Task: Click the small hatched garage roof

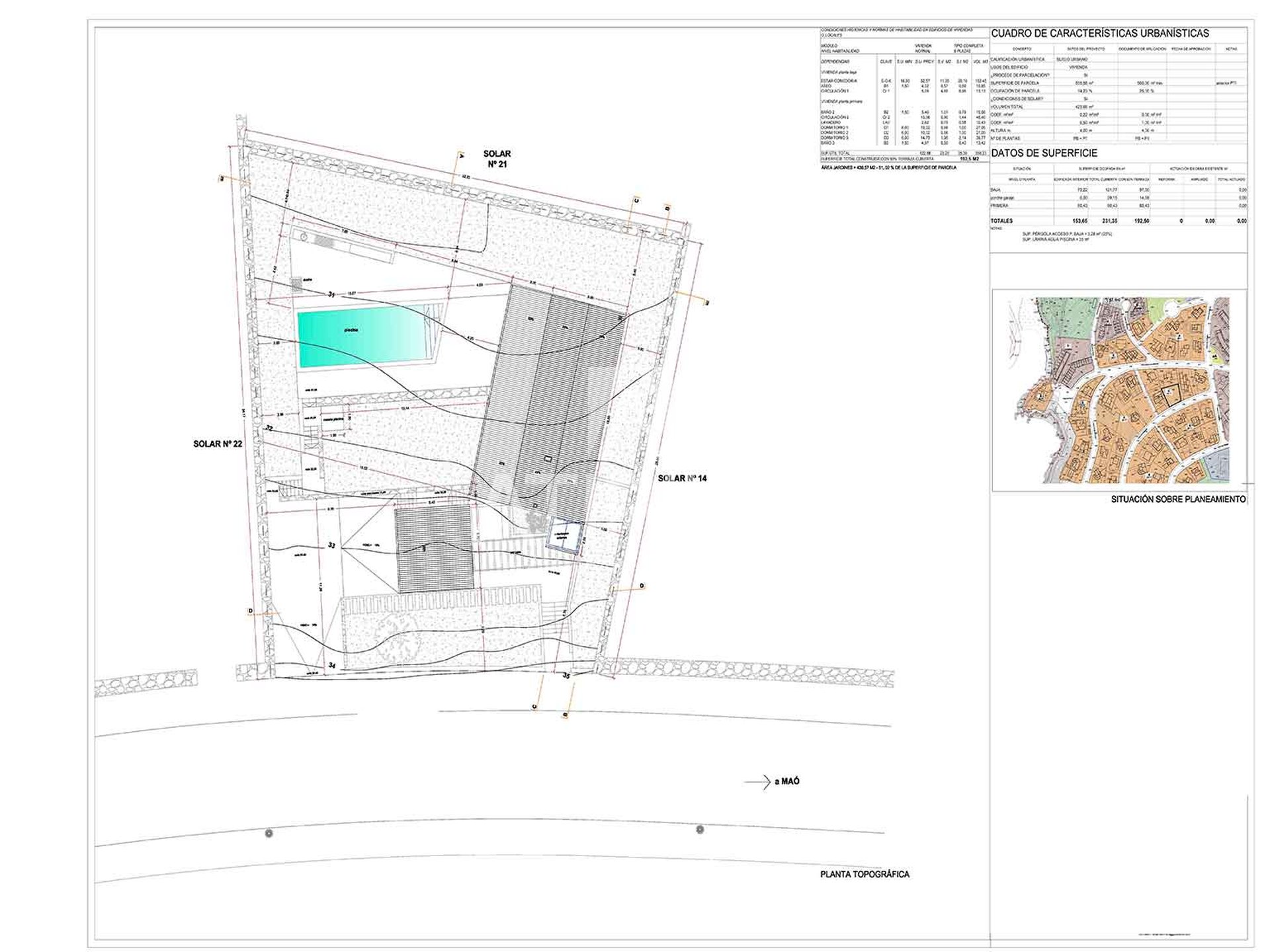Action: click(435, 549)
